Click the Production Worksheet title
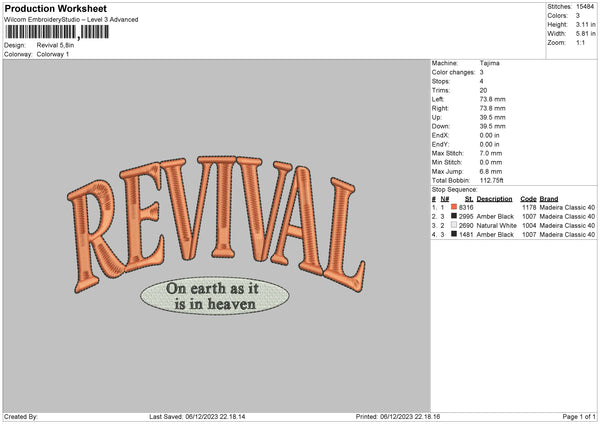The height and width of the screenshot is (424, 600). pyautogui.click(x=55, y=9)
